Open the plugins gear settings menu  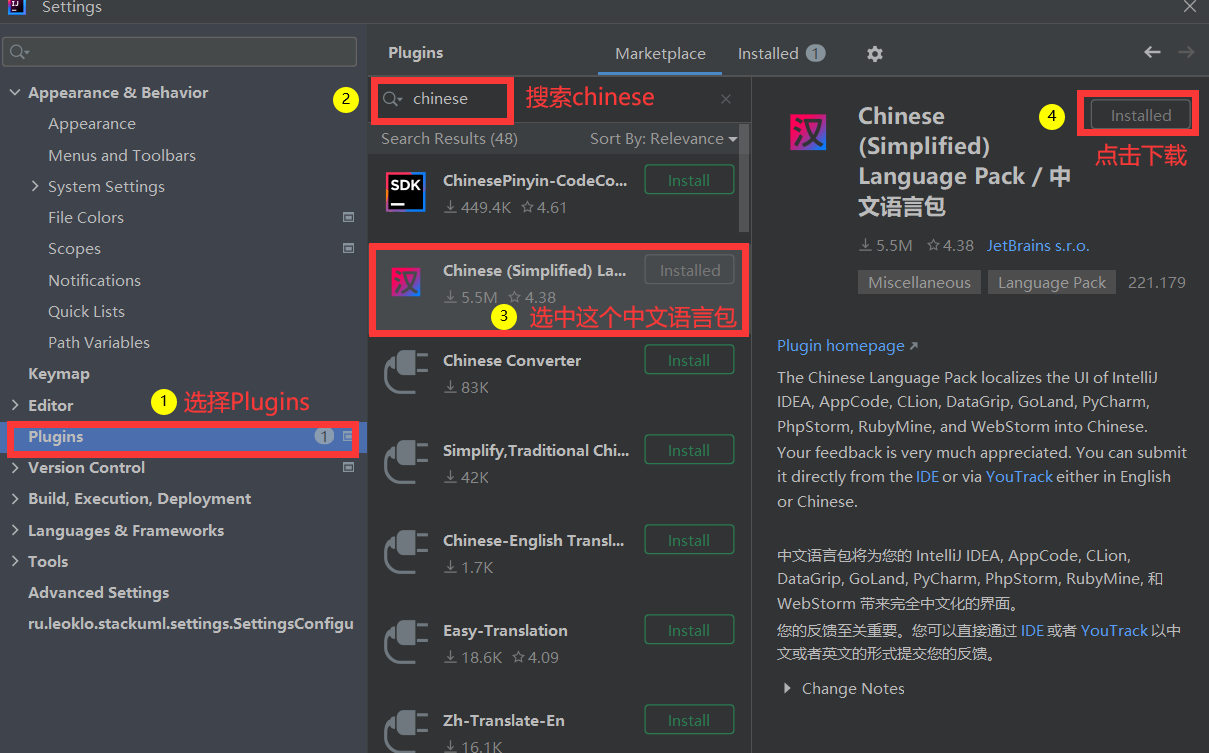coord(875,54)
